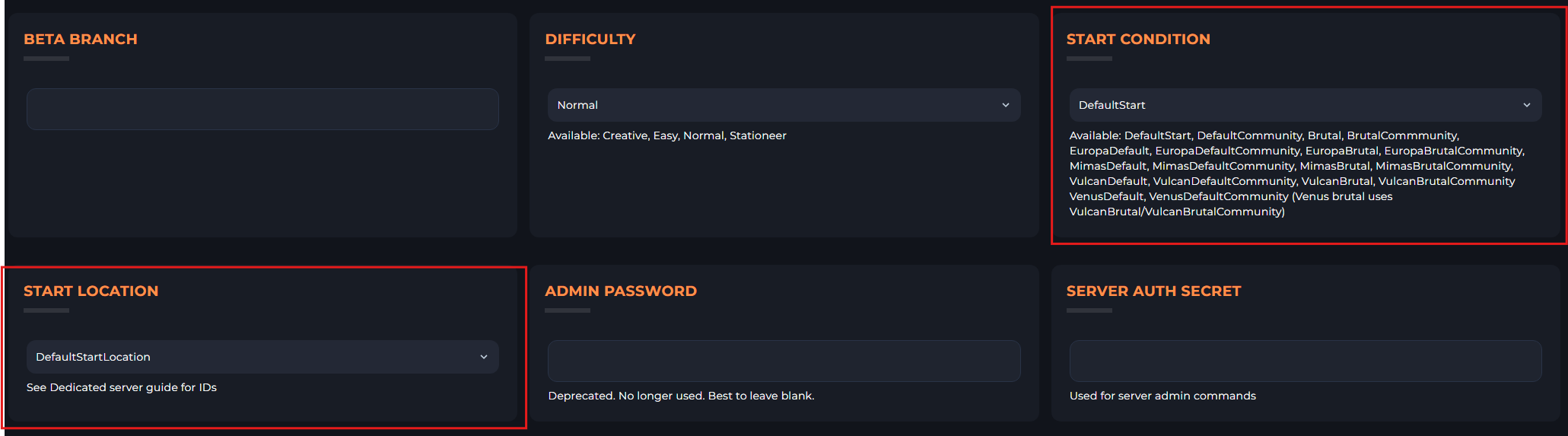The image size is (1568, 436).
Task: Click the Beta Branch heading
Action: point(81,39)
